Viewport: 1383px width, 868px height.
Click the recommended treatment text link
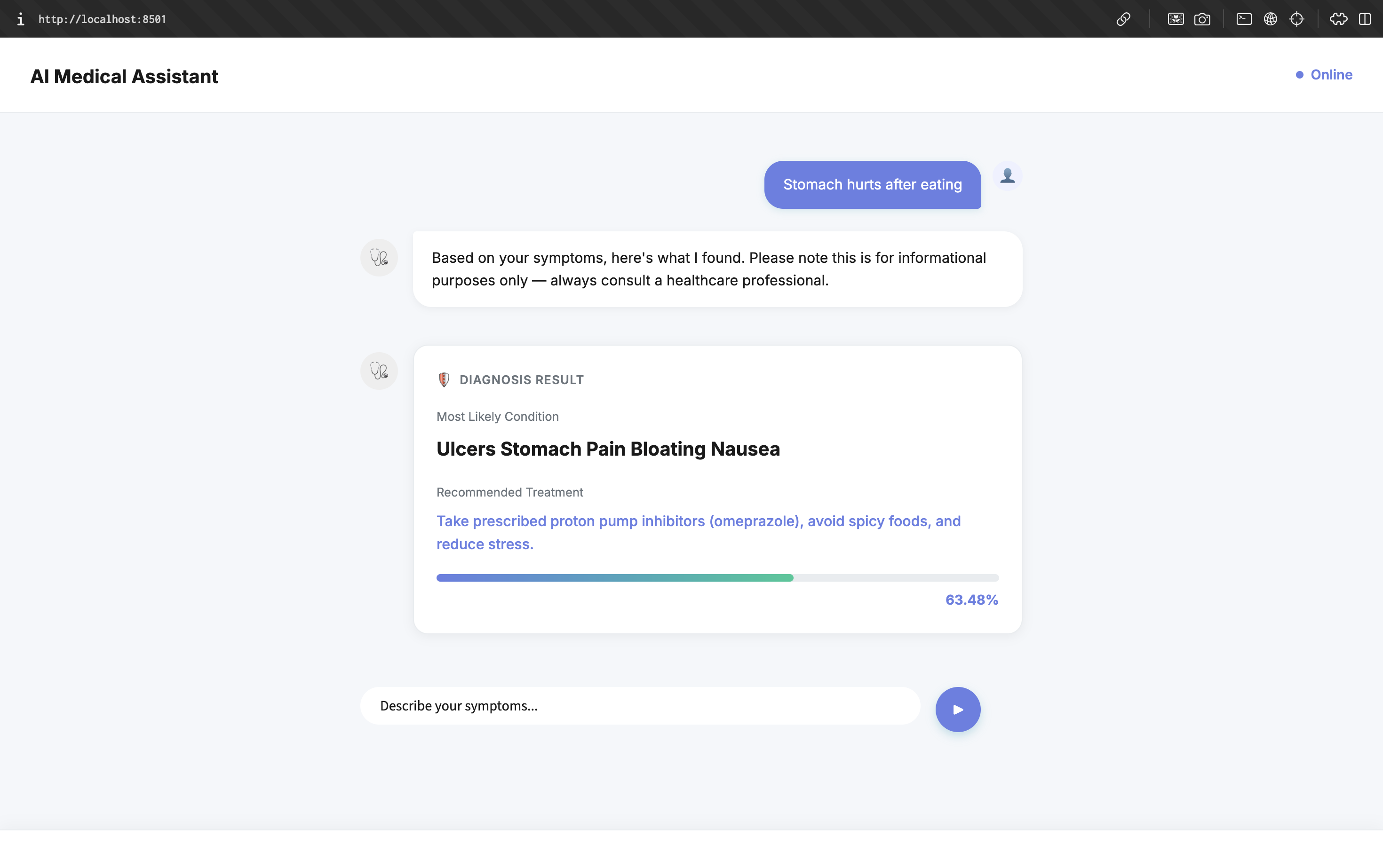pos(699,532)
